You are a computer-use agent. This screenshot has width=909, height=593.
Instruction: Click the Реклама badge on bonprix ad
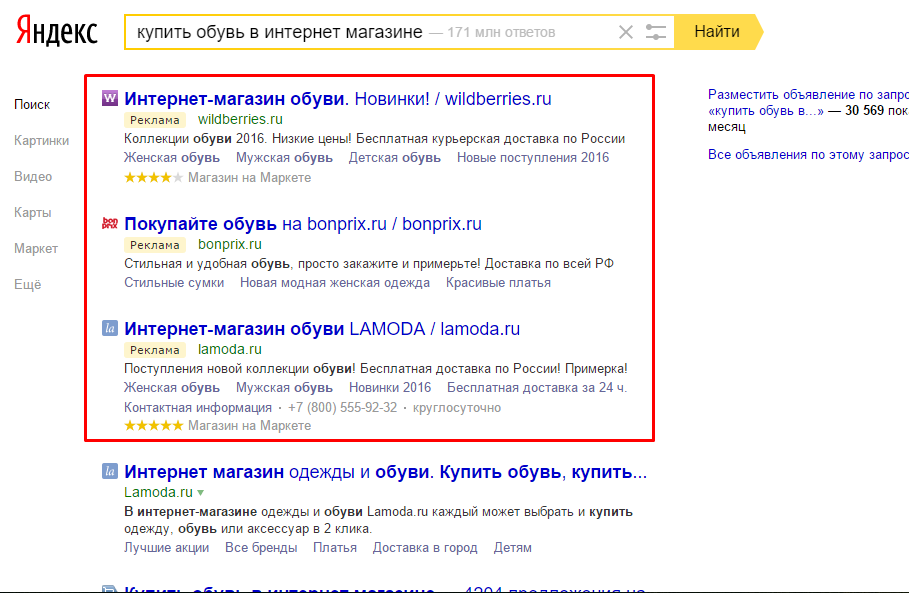point(155,245)
